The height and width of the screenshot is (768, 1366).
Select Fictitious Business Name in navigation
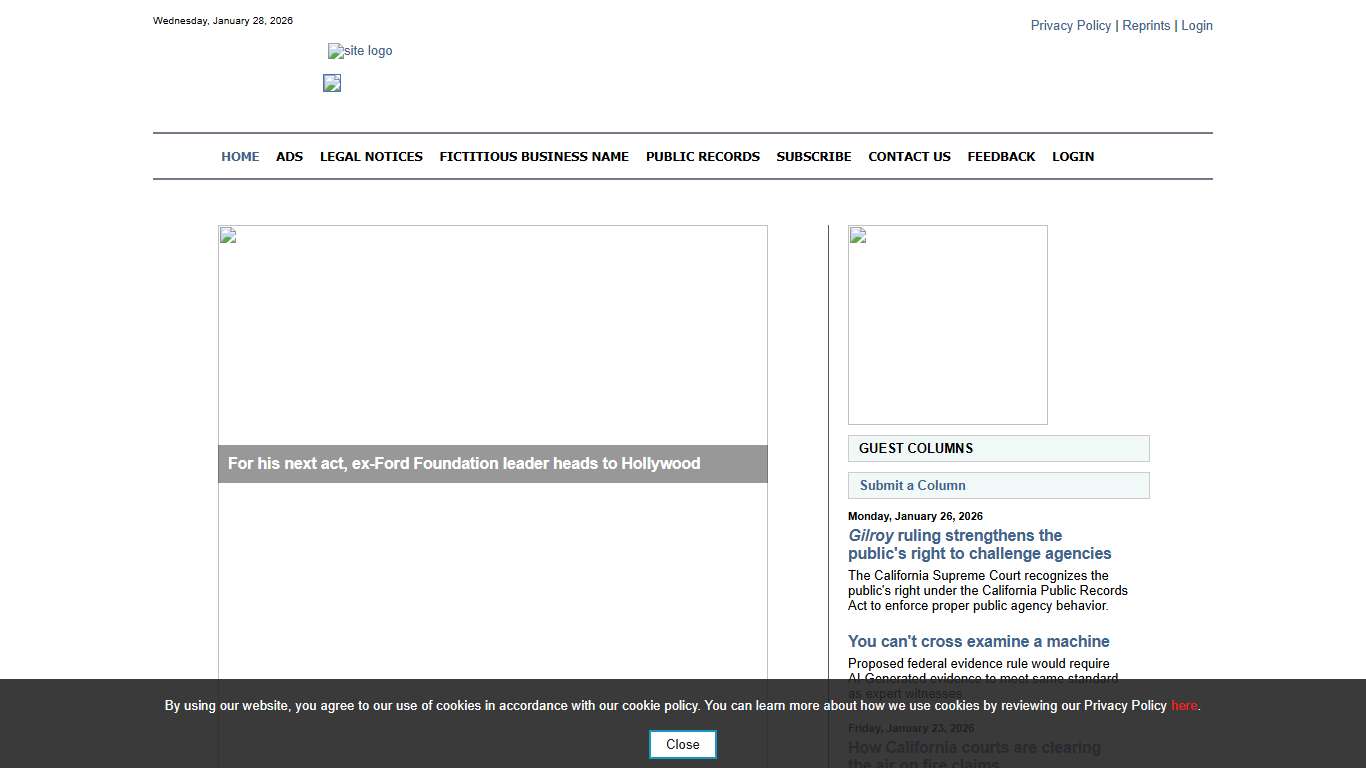(x=534, y=157)
